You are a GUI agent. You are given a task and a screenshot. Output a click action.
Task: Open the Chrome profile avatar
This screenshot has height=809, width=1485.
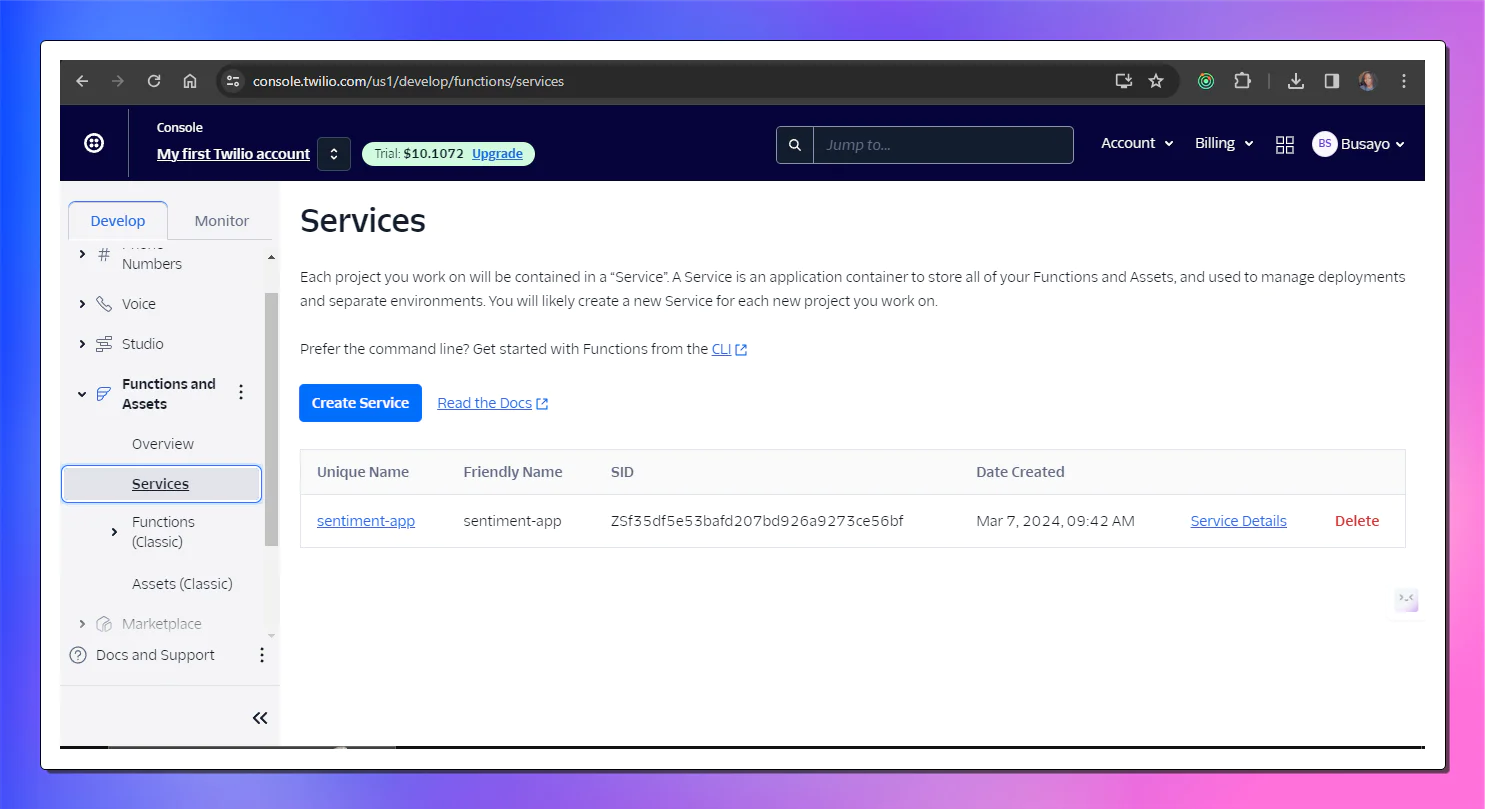point(1368,81)
